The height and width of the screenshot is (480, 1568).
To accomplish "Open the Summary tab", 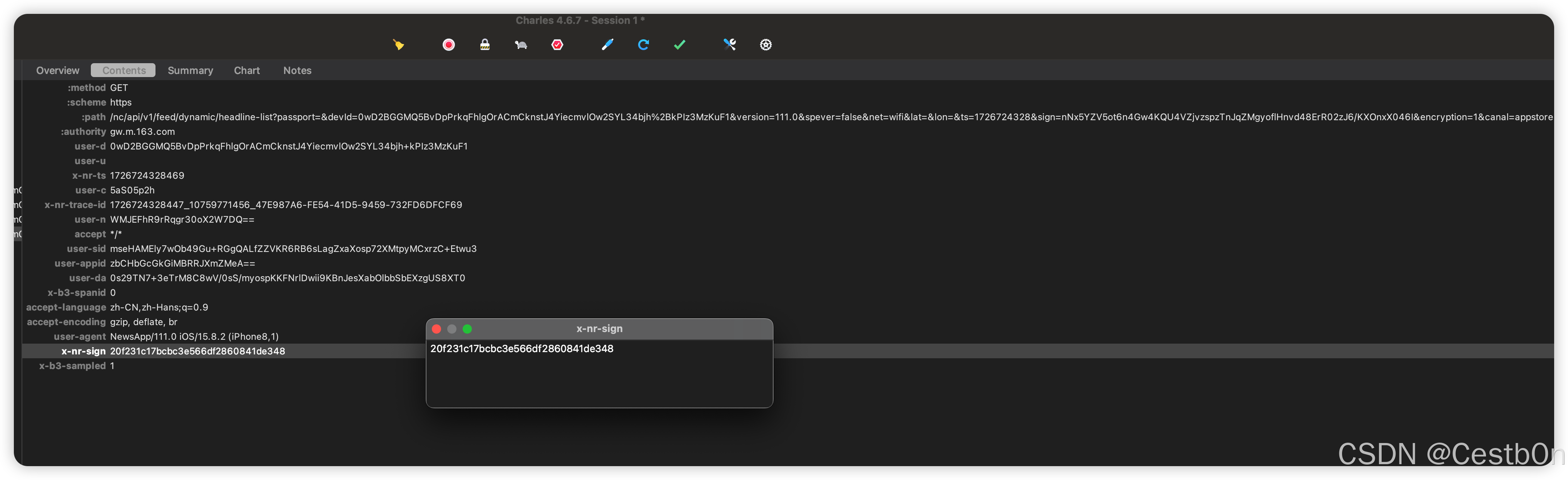I will (x=190, y=70).
